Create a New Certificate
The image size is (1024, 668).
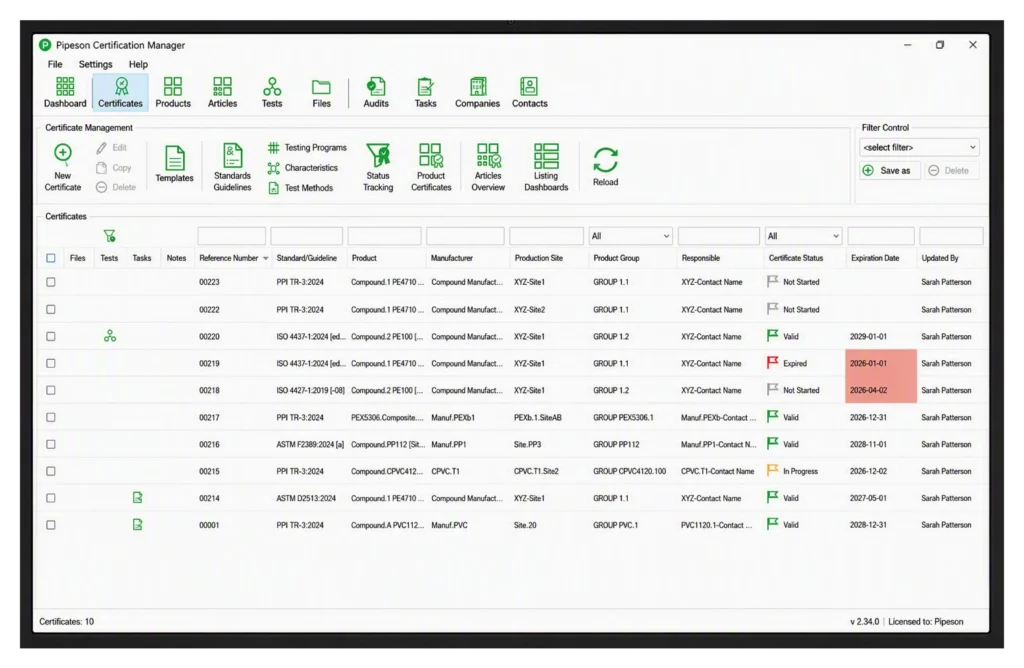63,167
